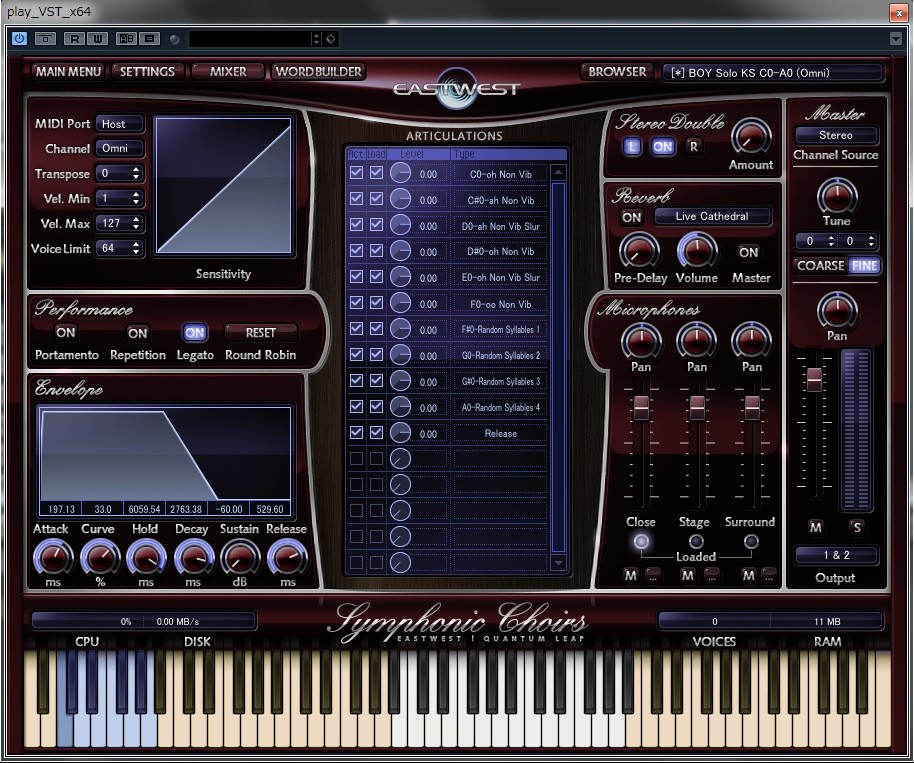Click the envelope Release knob
The height and width of the screenshot is (763, 914).
coord(287,557)
